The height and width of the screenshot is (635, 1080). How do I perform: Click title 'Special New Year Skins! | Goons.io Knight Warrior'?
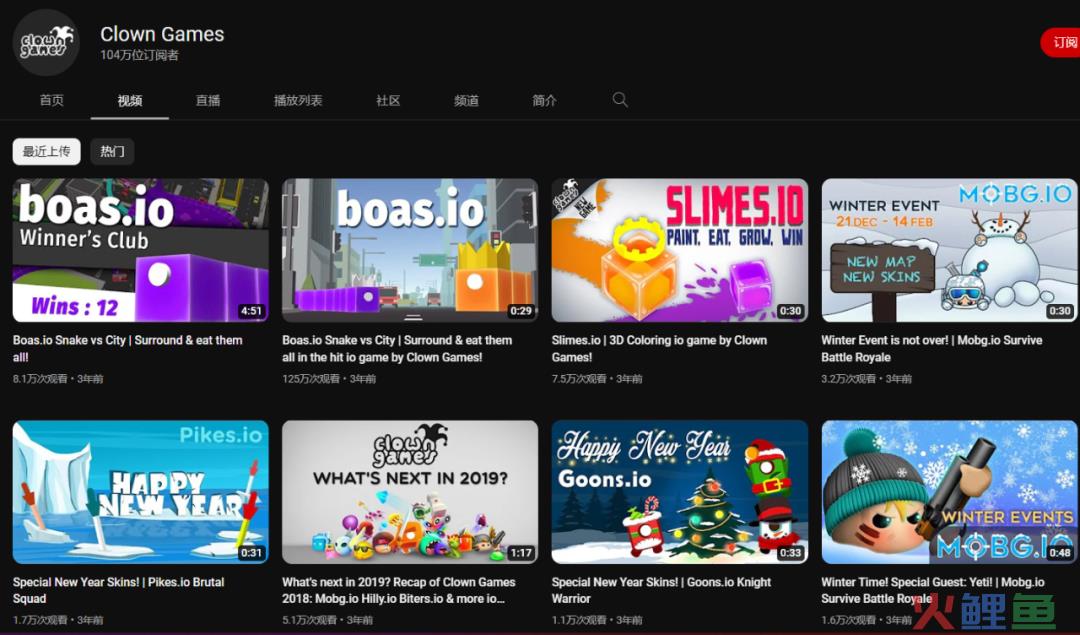(x=661, y=590)
